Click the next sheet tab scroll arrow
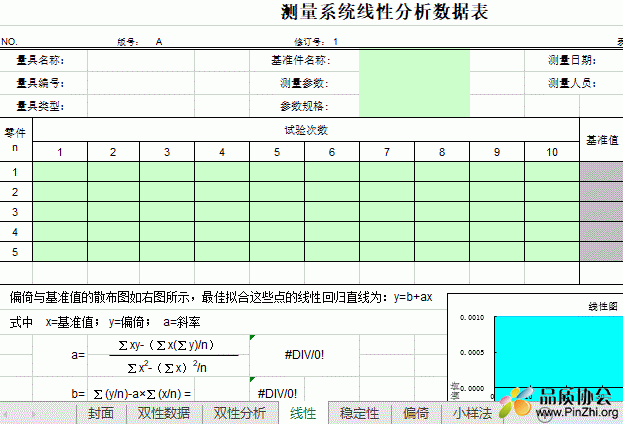Image resolution: width=623 pixels, height=424 pixels. (x=34, y=414)
